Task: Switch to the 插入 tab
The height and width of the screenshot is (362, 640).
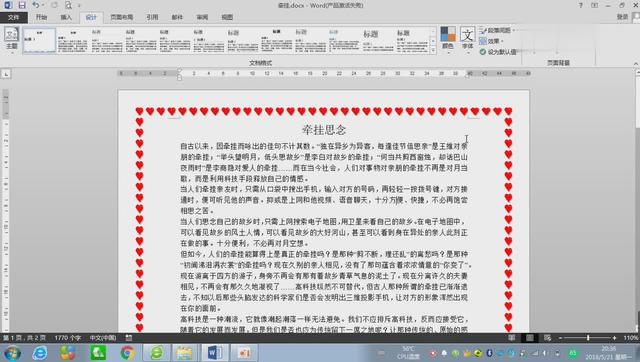Action: pyautogui.click(x=66, y=17)
